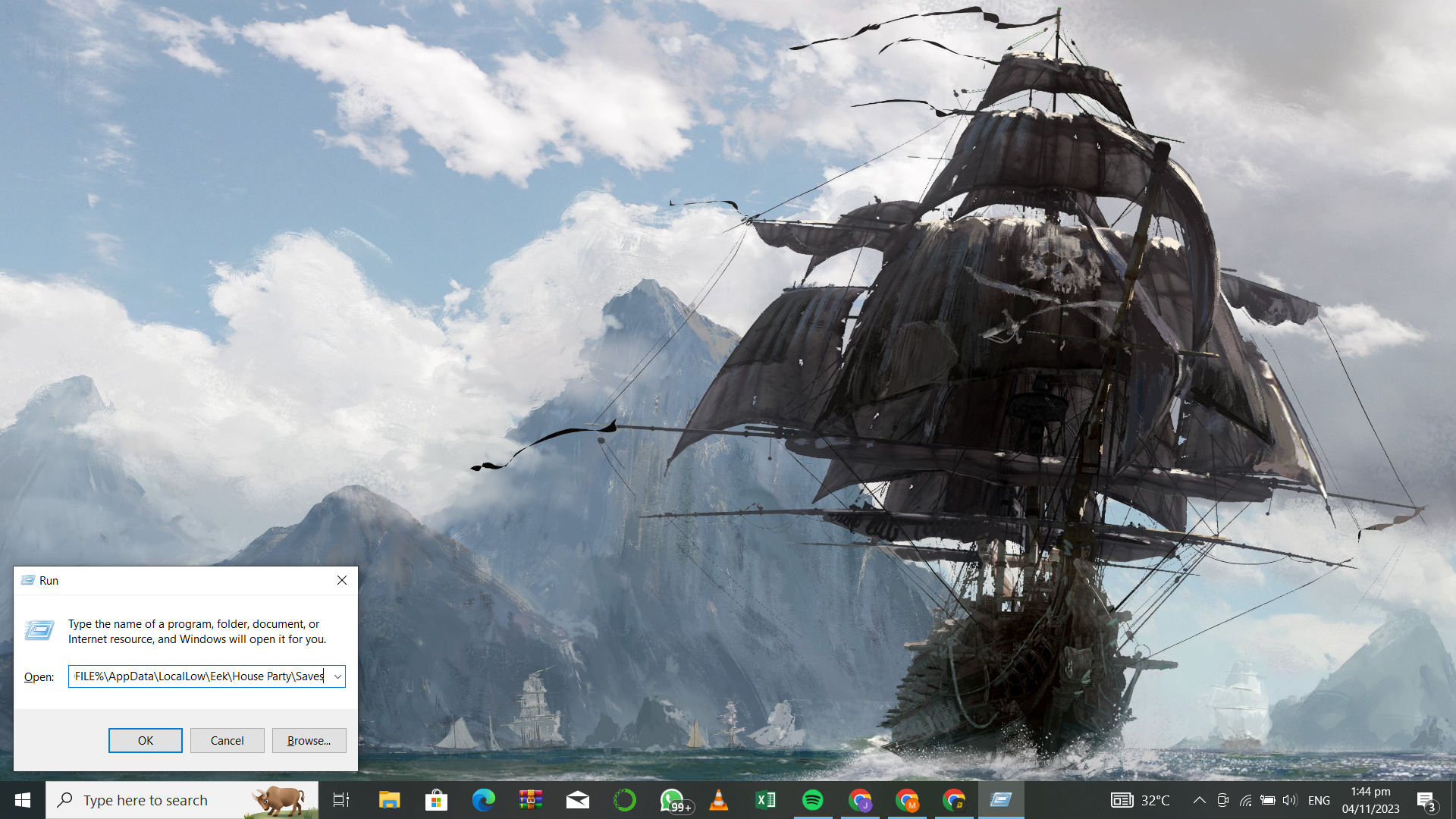Open WinRAR from the taskbar

[531, 800]
